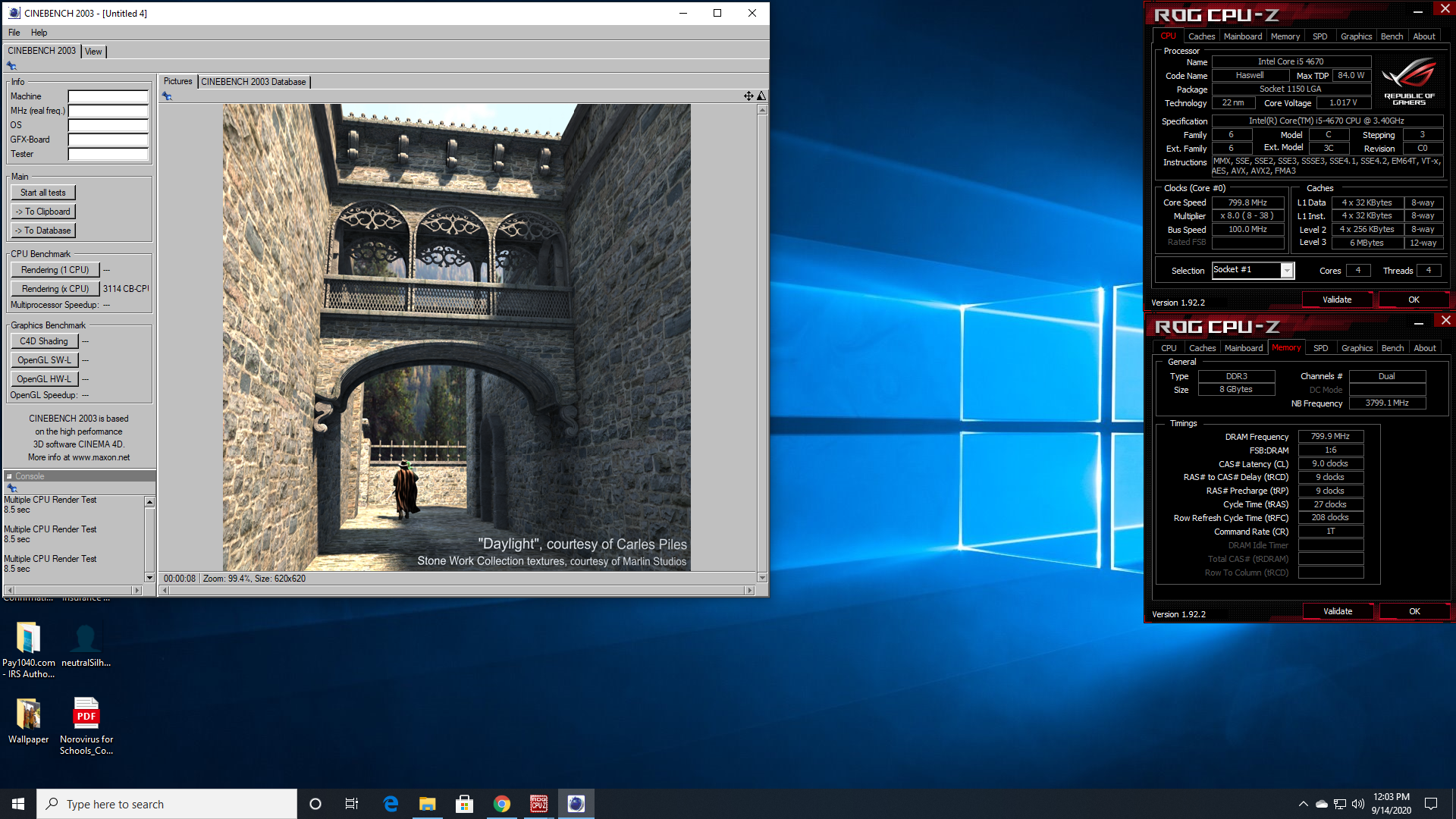
Task: Run the OpenGL HW-L test
Action: [x=44, y=379]
